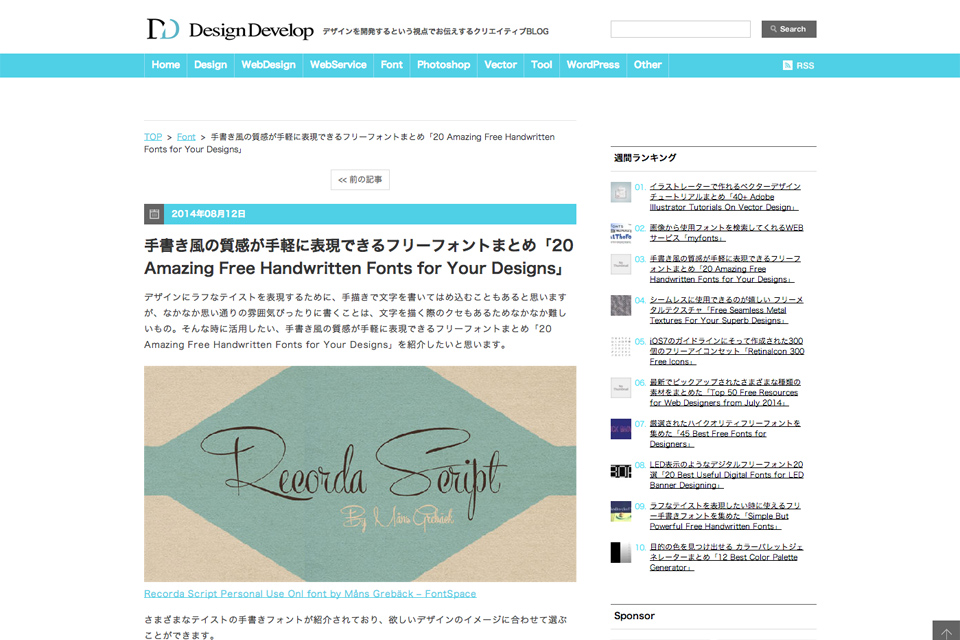
Task: Open the Design menu item
Action: pyautogui.click(x=211, y=65)
